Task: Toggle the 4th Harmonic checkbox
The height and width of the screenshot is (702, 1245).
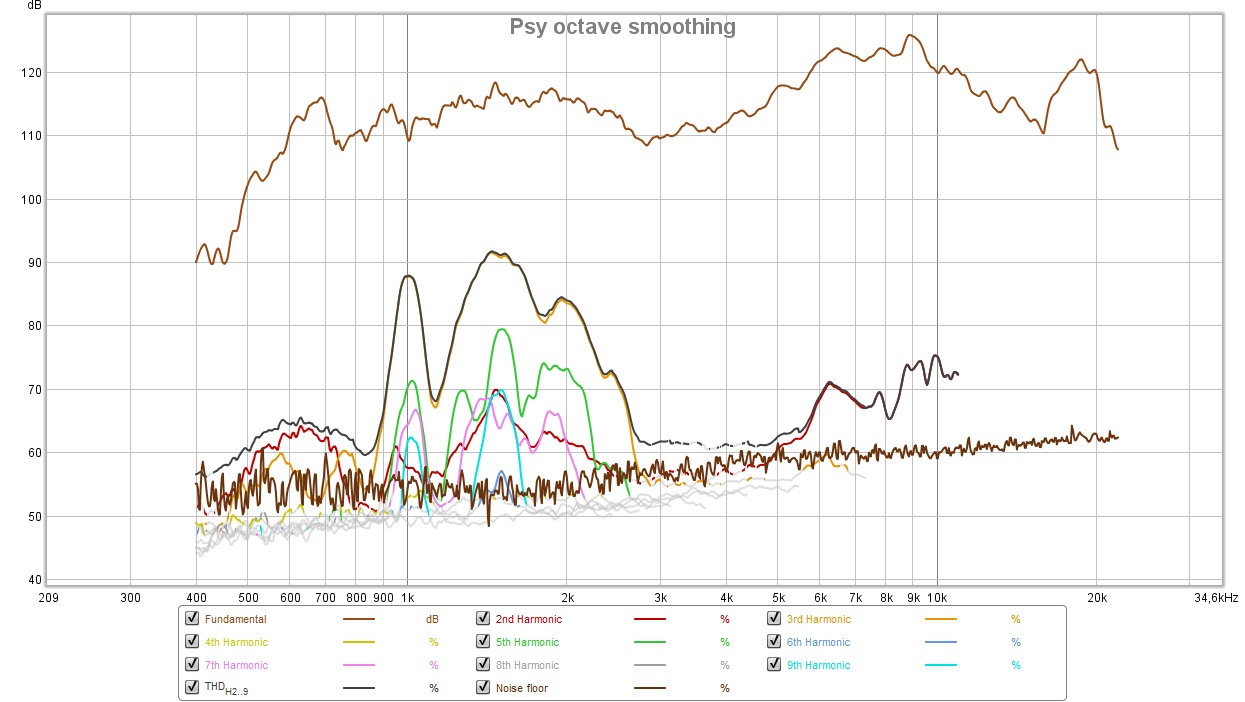Action: coord(192,642)
